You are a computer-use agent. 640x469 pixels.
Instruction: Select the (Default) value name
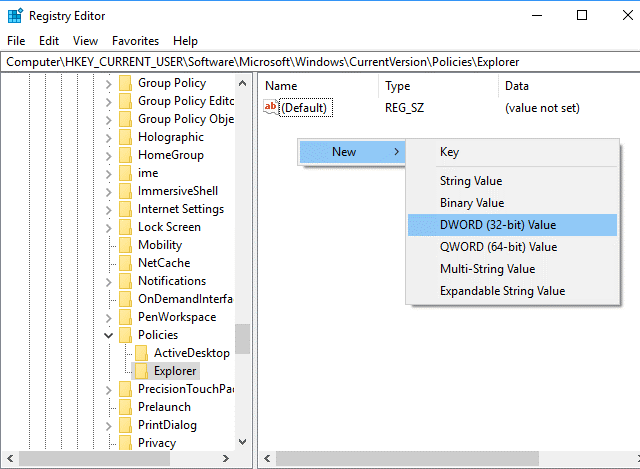pos(306,108)
